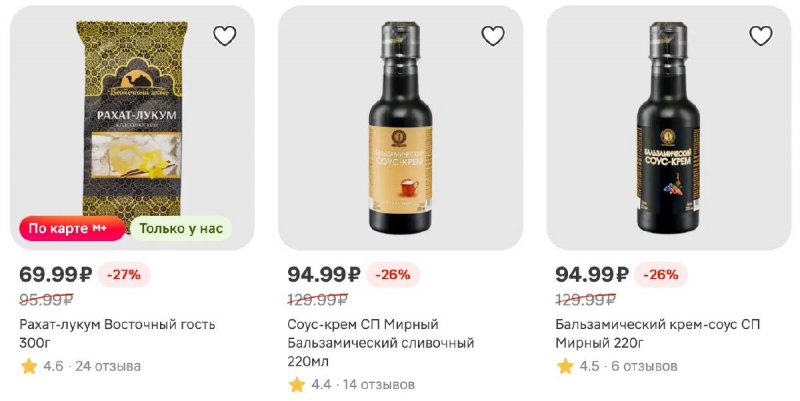The image size is (800, 401).
Task: Open the сливочный соус-крем bottle image
Action: click(400, 125)
